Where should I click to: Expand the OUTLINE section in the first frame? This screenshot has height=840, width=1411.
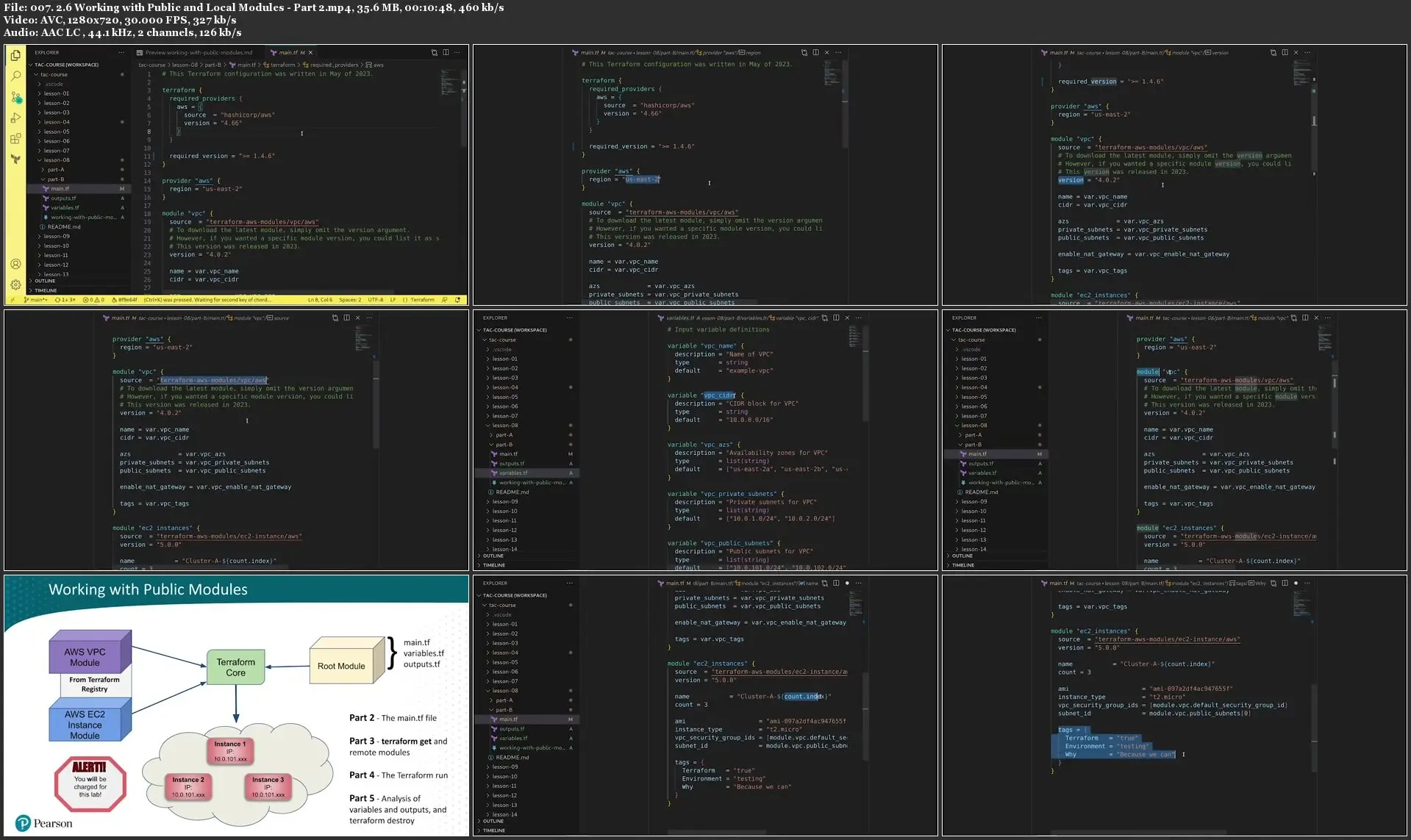tap(45, 281)
